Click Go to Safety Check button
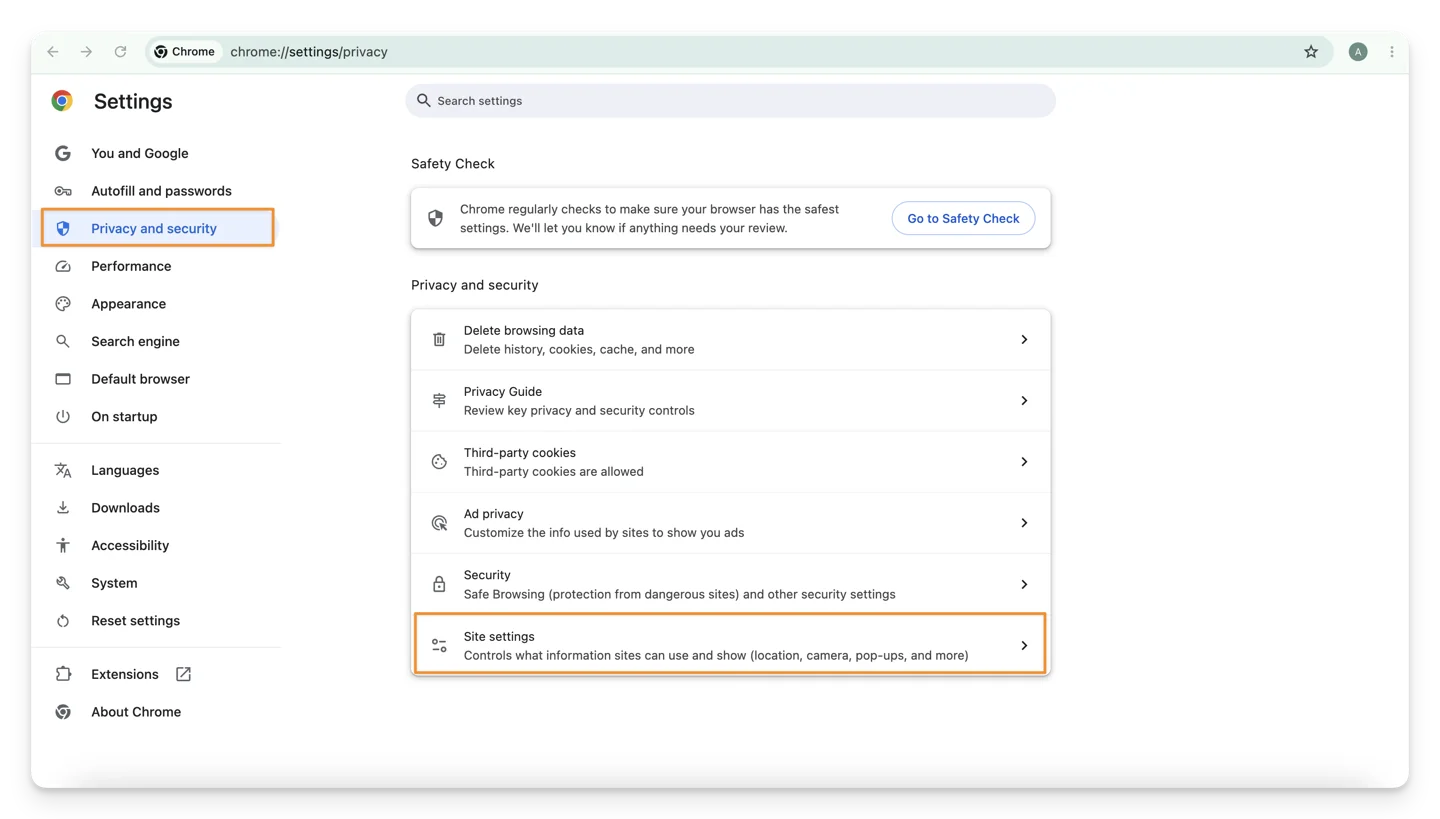 point(963,218)
